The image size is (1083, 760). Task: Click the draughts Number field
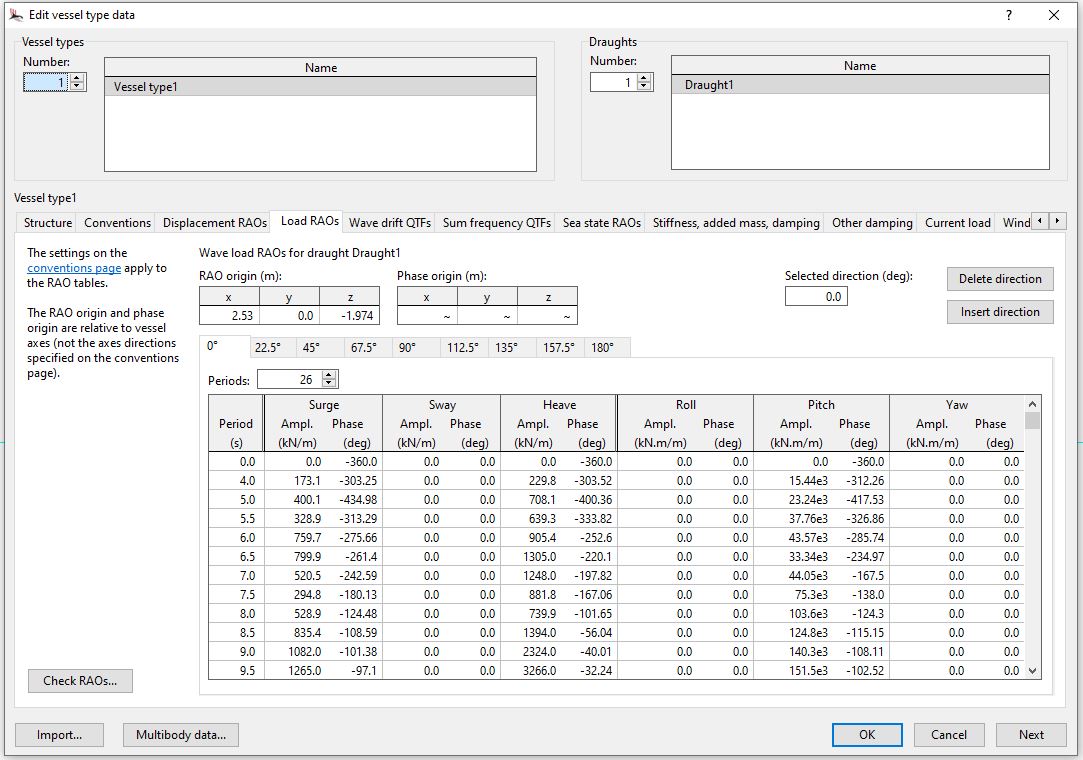[613, 82]
